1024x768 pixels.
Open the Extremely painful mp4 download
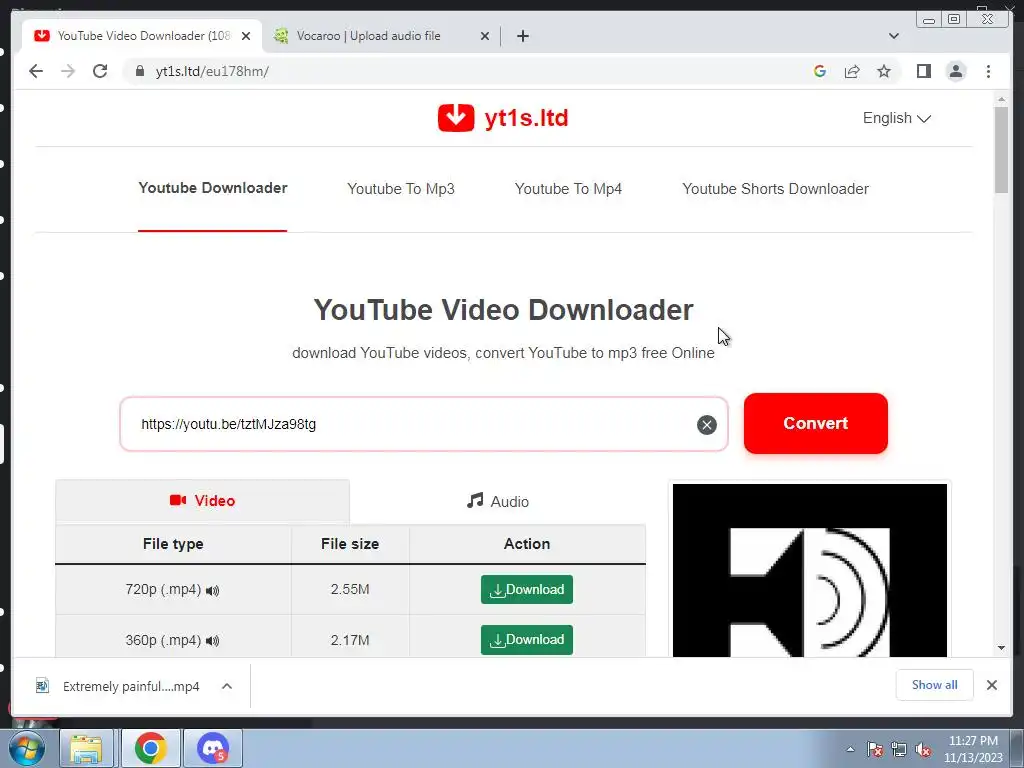[131, 686]
